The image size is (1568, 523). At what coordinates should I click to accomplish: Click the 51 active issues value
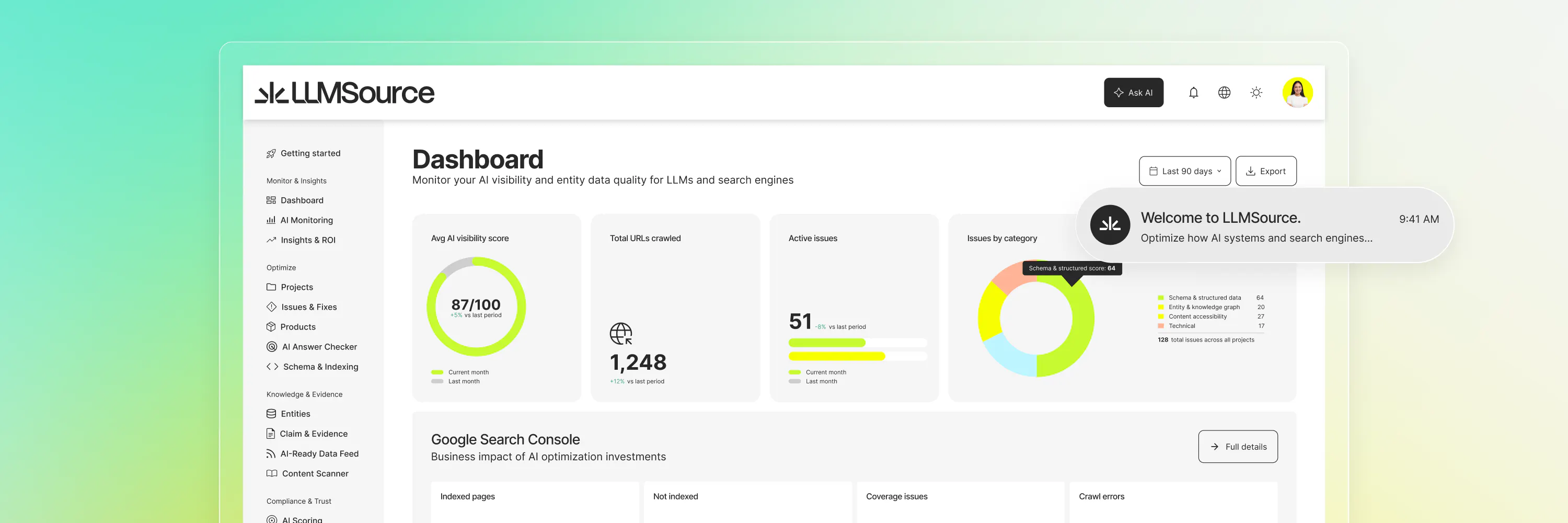click(x=800, y=321)
